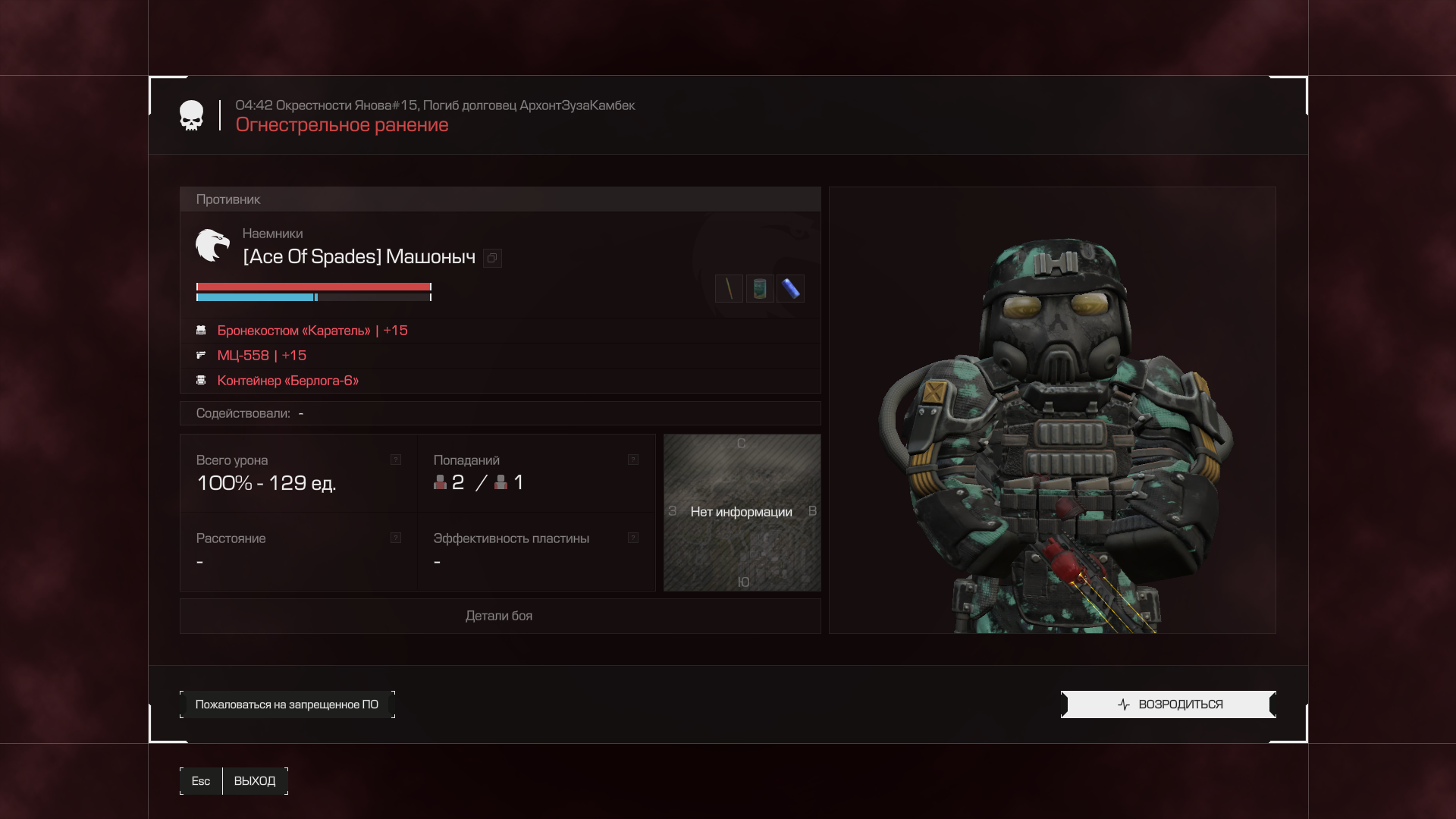The height and width of the screenshot is (819, 1456).
Task: Open Контейнер «Берлога-6» item link
Action: click(287, 381)
